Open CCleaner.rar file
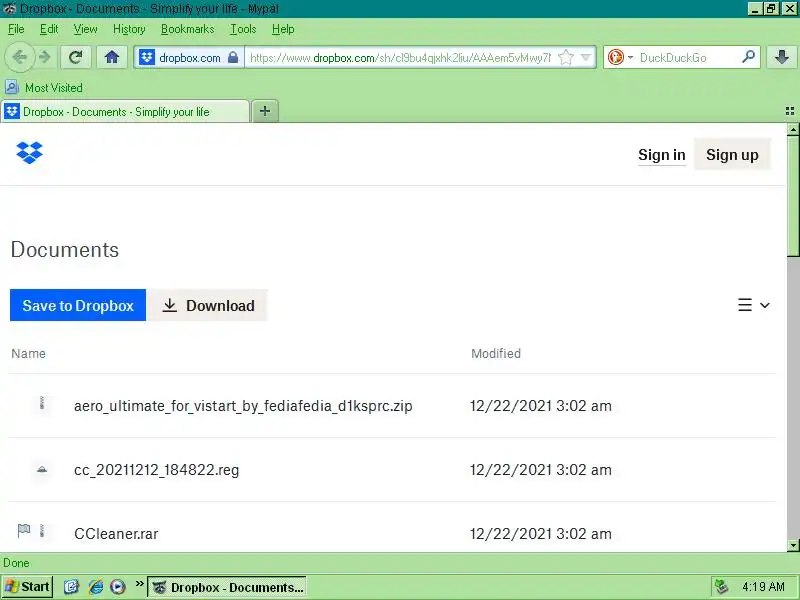The image size is (800, 600). (x=116, y=534)
